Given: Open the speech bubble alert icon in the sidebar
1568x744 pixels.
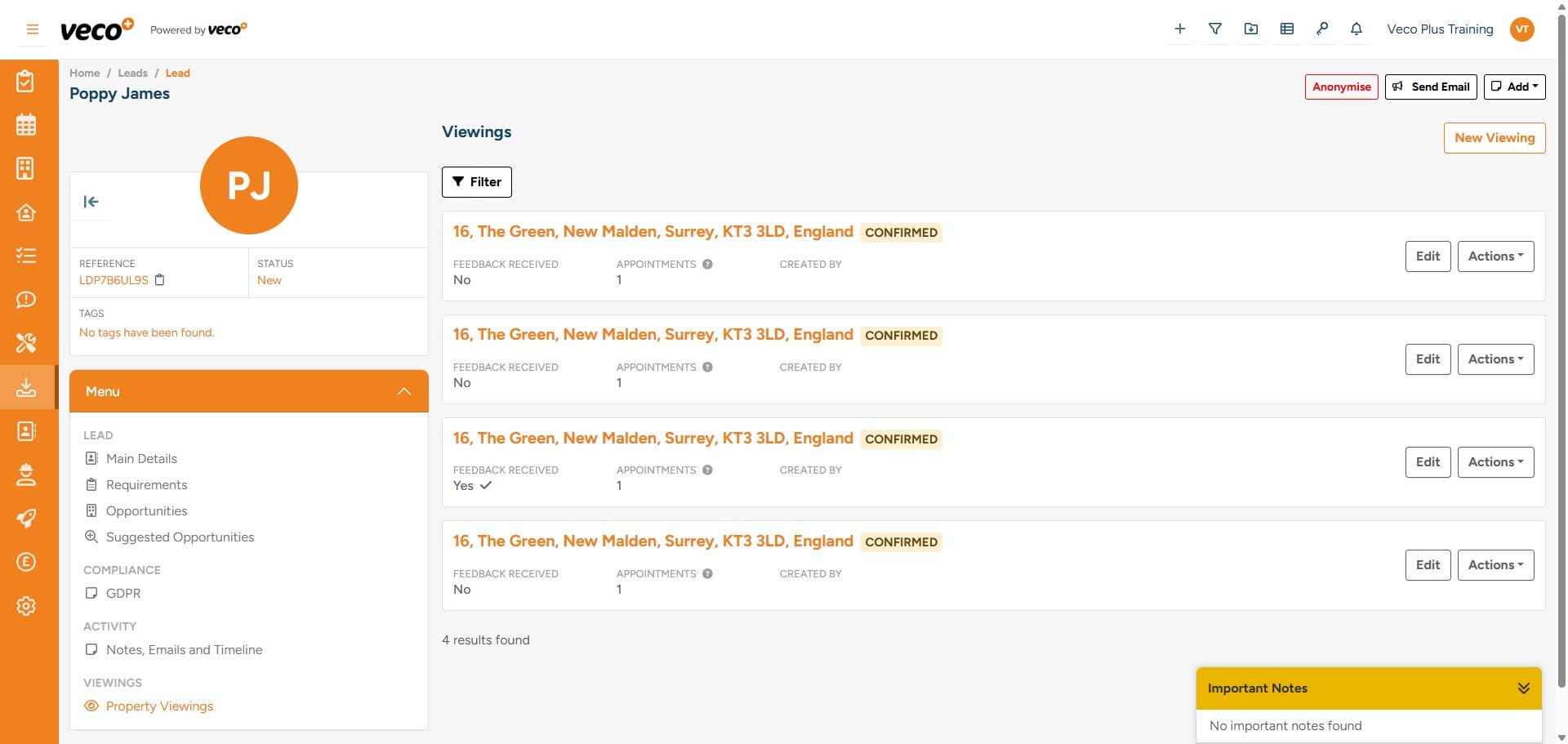Looking at the screenshot, I should [x=26, y=300].
